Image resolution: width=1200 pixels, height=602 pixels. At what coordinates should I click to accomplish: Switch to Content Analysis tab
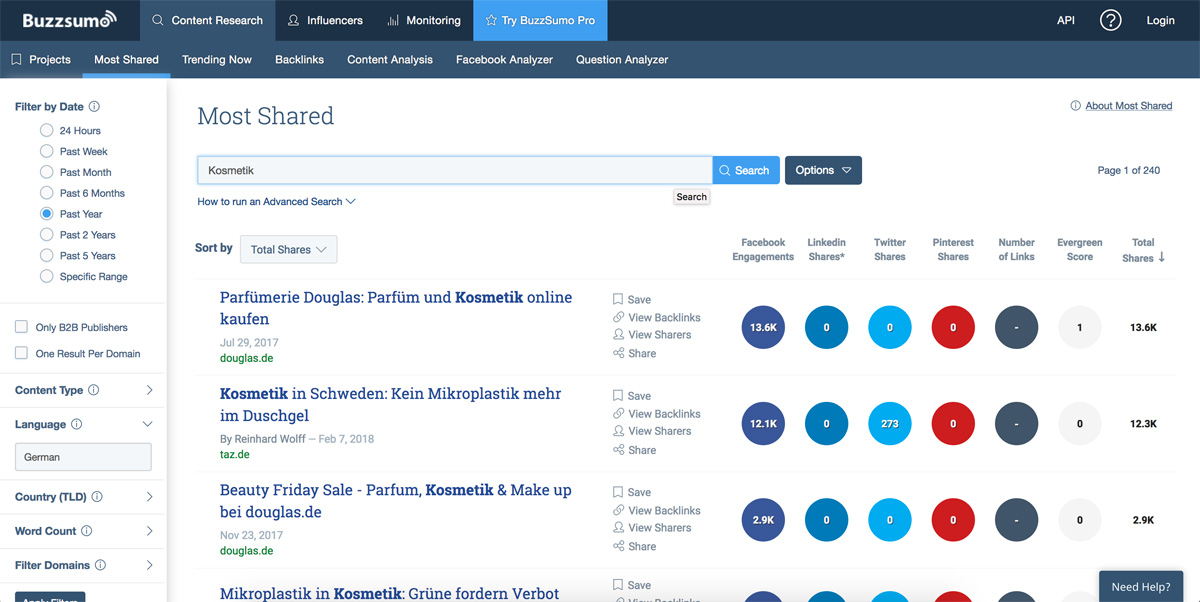390,60
